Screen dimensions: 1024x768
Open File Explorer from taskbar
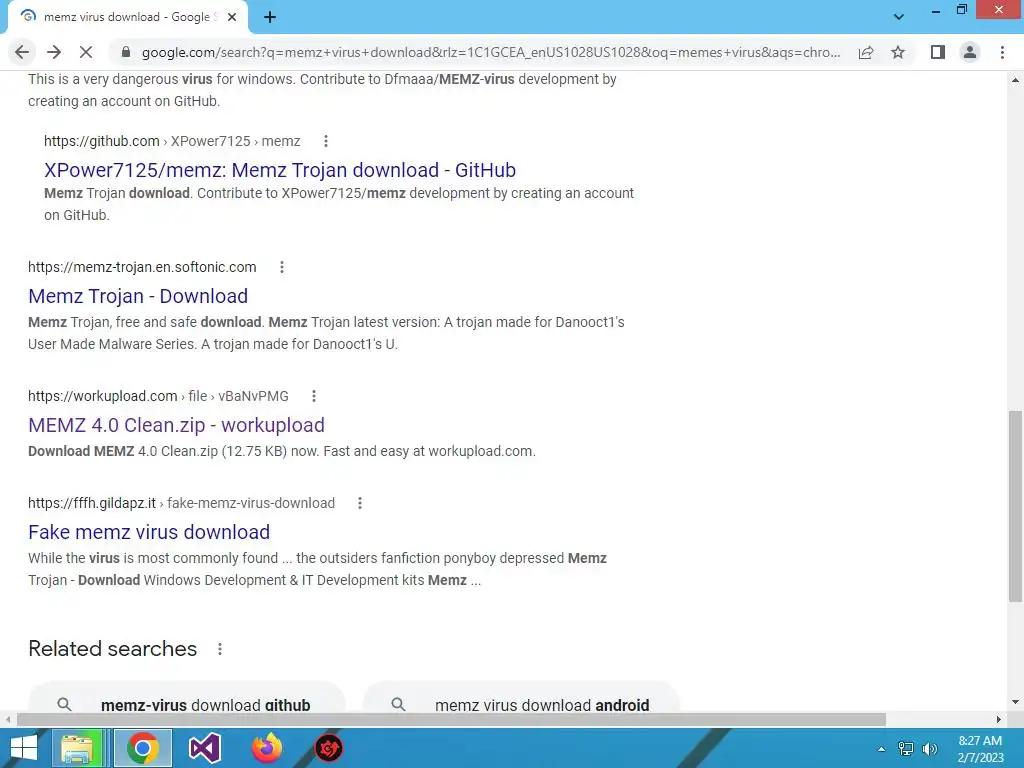pyautogui.click(x=78, y=748)
